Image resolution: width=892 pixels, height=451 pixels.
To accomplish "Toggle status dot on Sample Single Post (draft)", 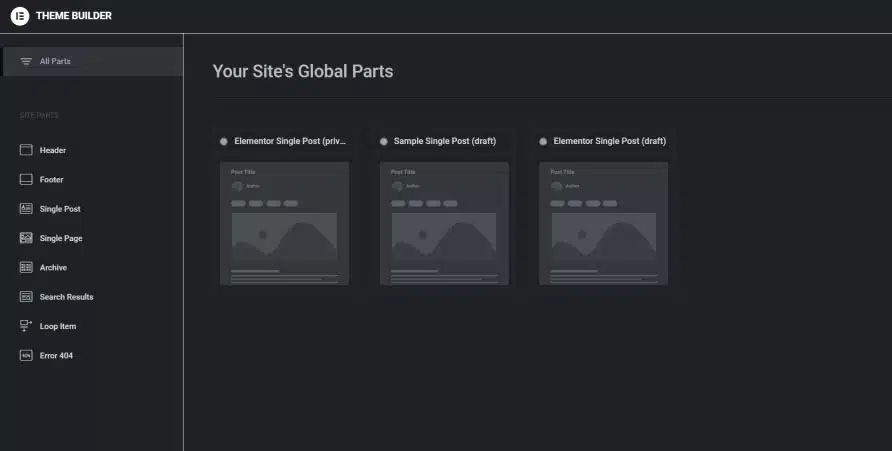I will click(x=383, y=142).
